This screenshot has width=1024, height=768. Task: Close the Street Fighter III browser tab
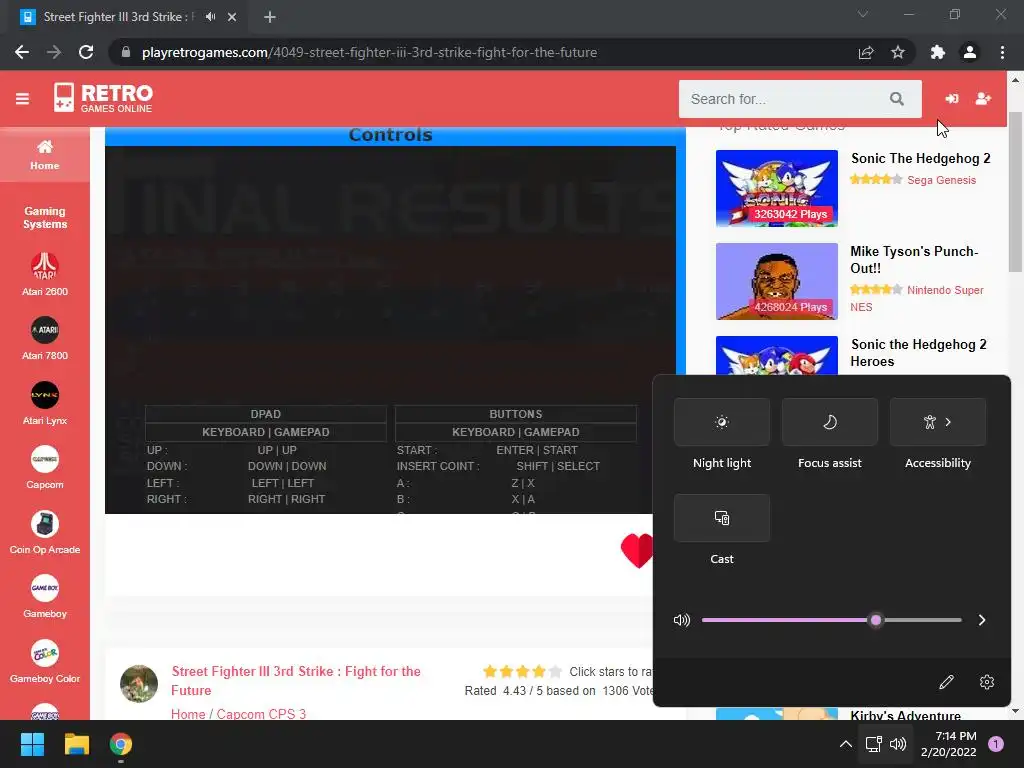[232, 17]
